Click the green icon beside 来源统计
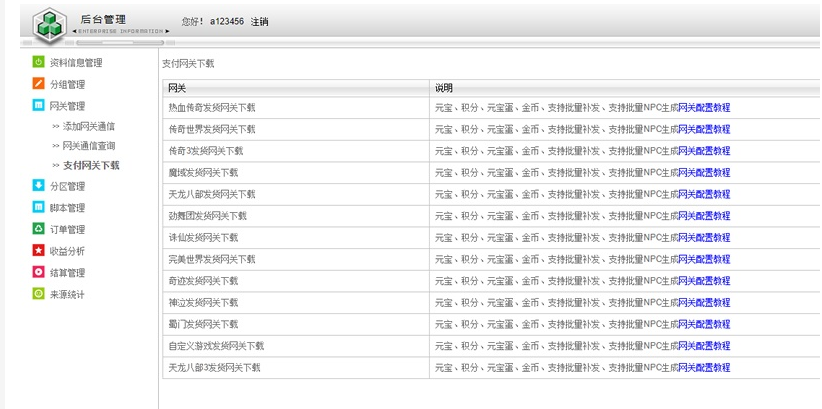The image size is (822, 409). pyautogui.click(x=39, y=294)
